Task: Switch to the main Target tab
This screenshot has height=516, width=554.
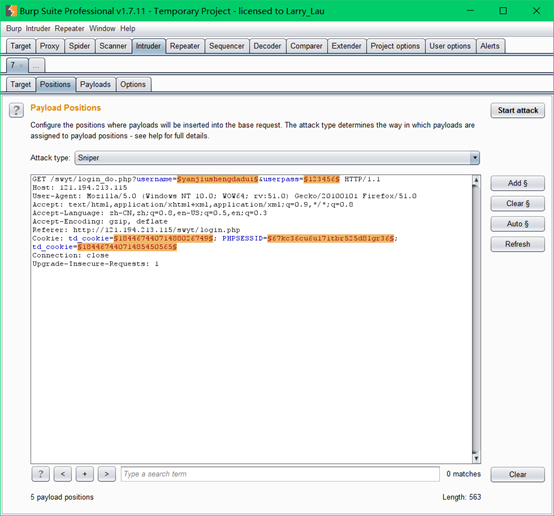Action: pyautogui.click(x=21, y=46)
